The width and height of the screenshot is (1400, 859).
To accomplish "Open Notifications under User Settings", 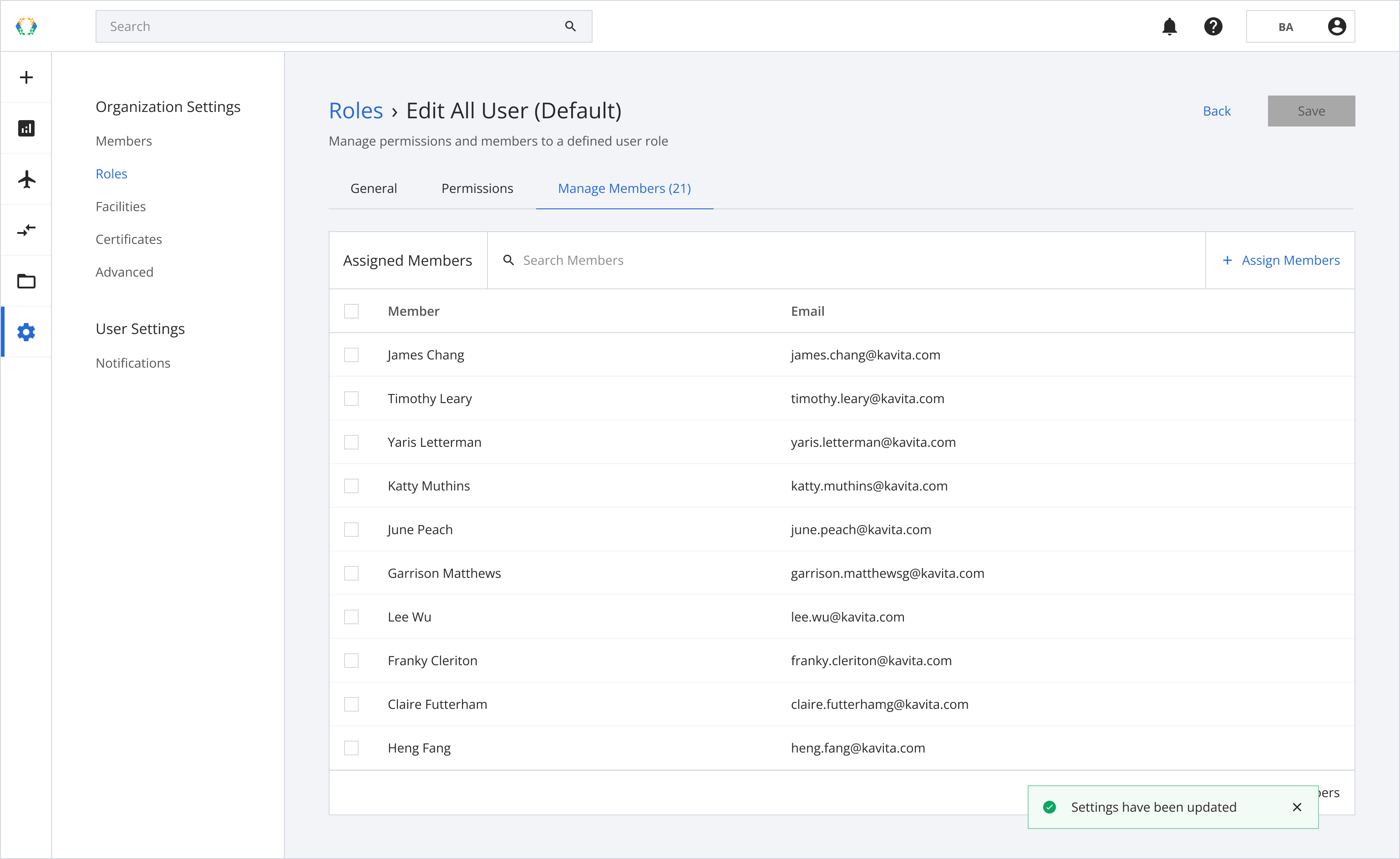I will pos(133,363).
